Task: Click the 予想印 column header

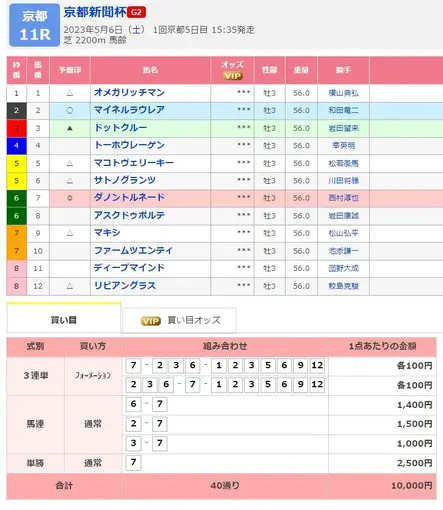Action: point(70,70)
